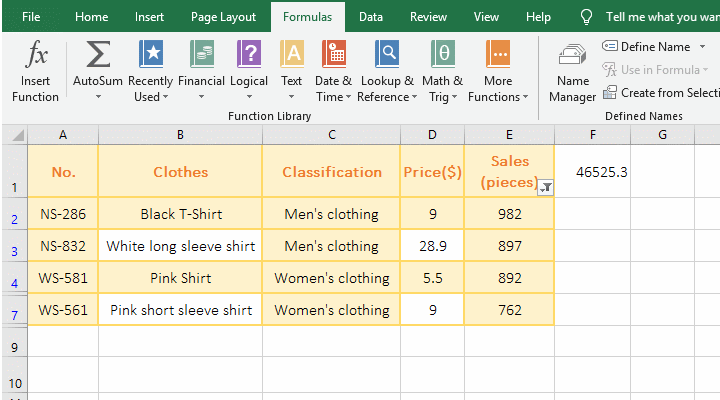Screen dimensions: 720x400
Task: Expand the AutoSum dropdown arrow
Action: (98, 97)
